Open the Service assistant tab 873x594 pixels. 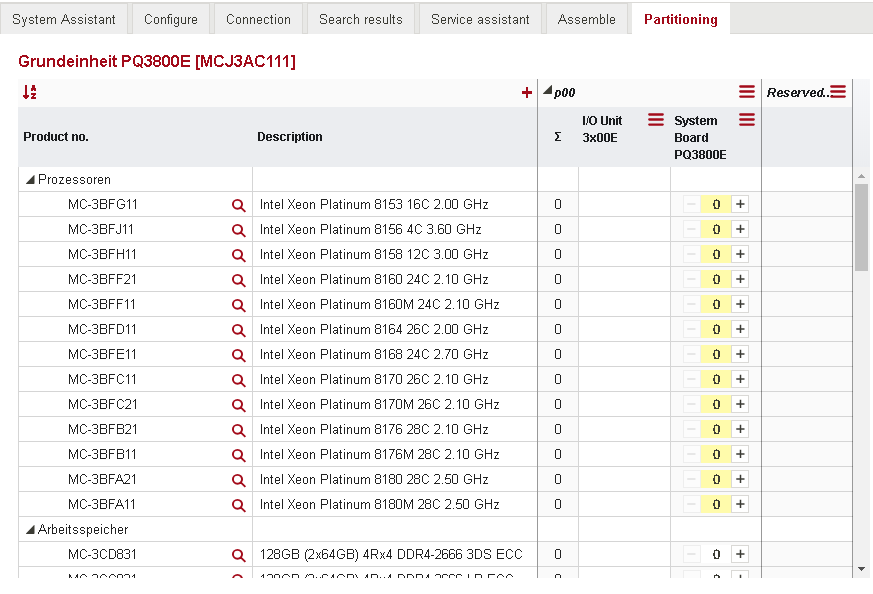[480, 19]
